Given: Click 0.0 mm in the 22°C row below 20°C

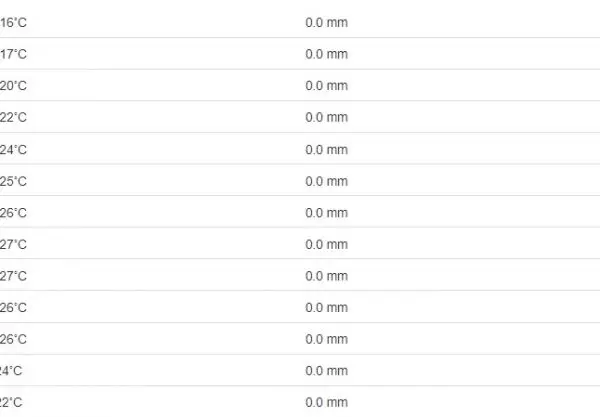Looking at the screenshot, I should pos(326,117).
